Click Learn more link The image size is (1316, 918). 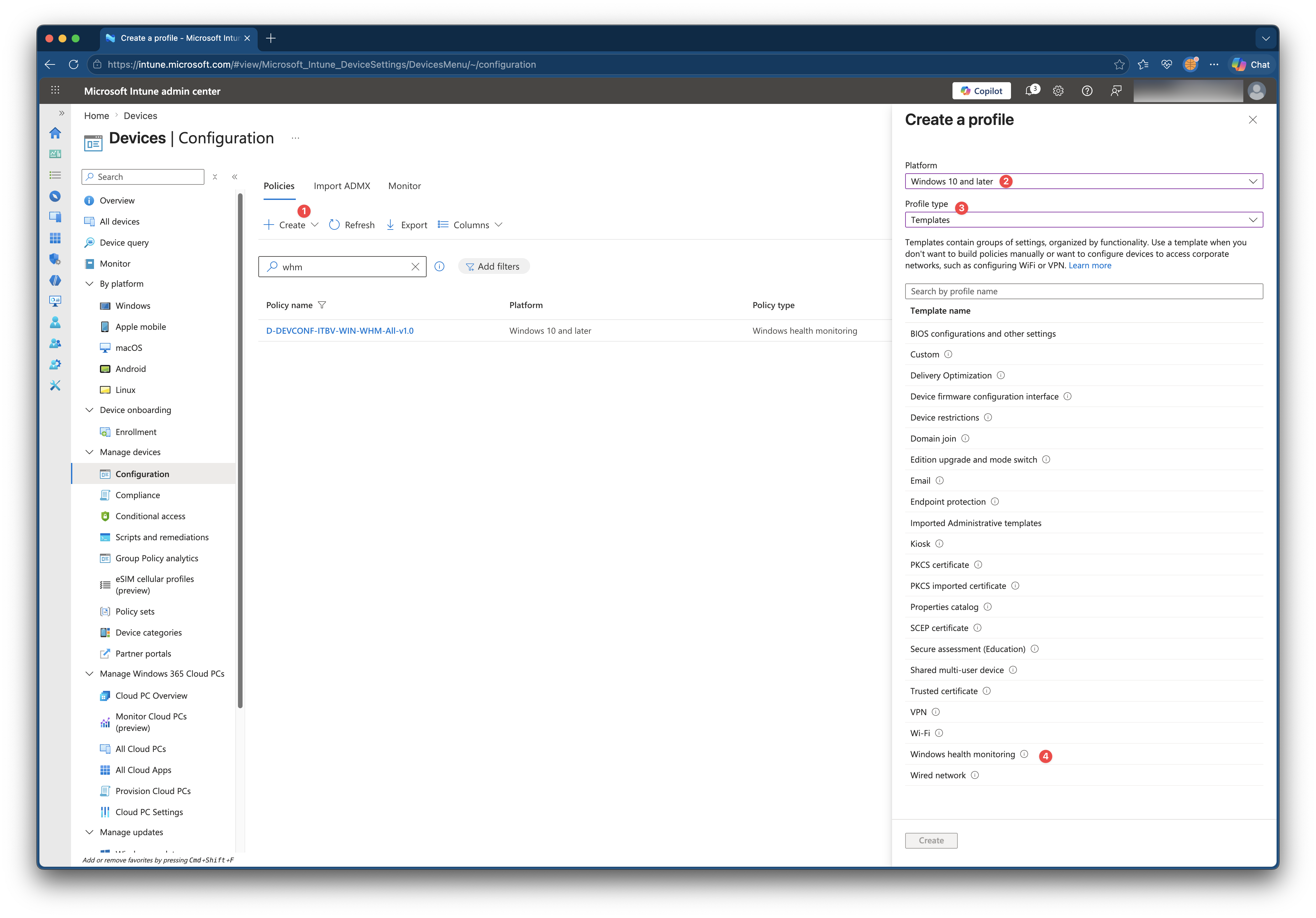pos(1090,265)
